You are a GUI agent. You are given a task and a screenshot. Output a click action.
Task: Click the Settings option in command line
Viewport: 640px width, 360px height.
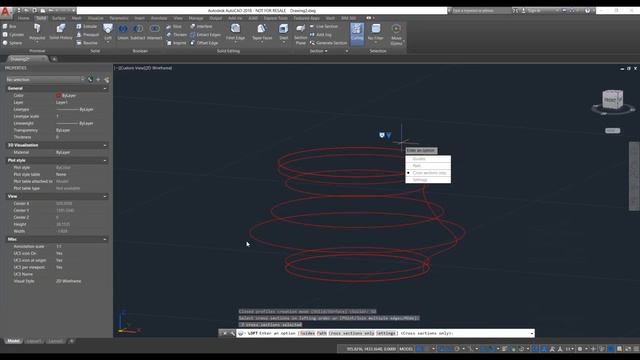coord(386,333)
